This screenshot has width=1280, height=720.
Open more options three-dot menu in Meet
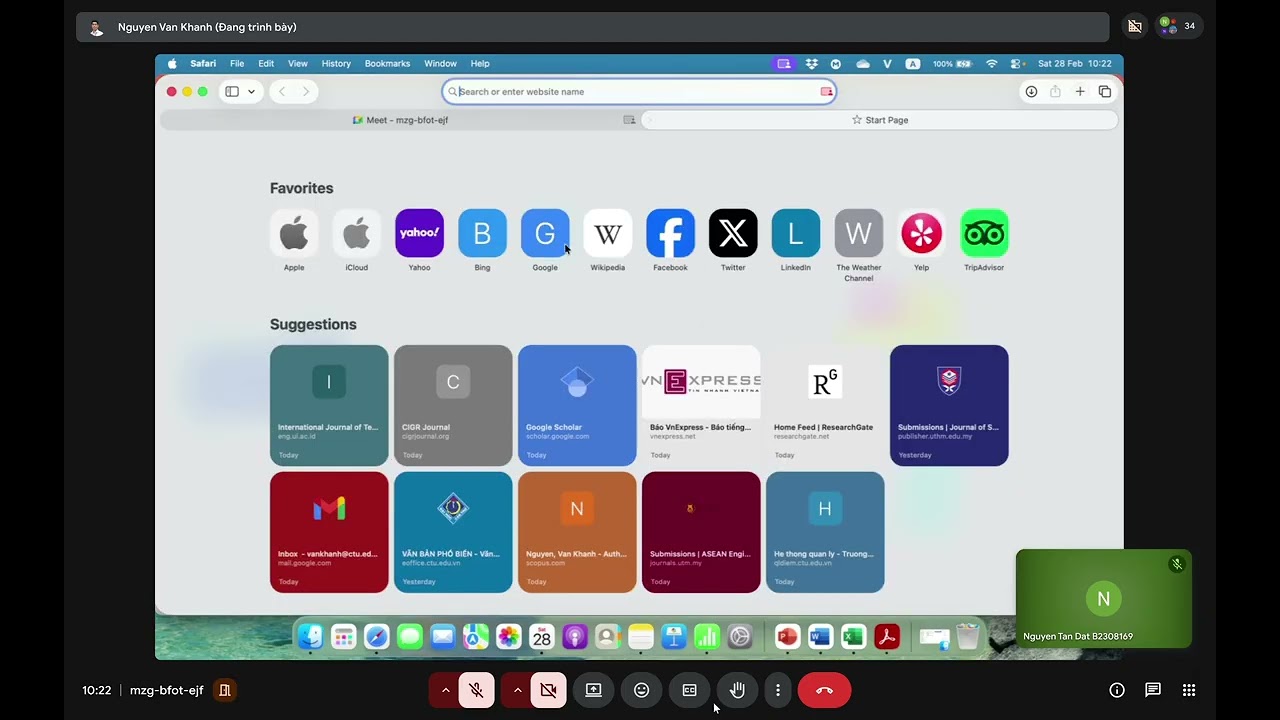pyautogui.click(x=777, y=690)
